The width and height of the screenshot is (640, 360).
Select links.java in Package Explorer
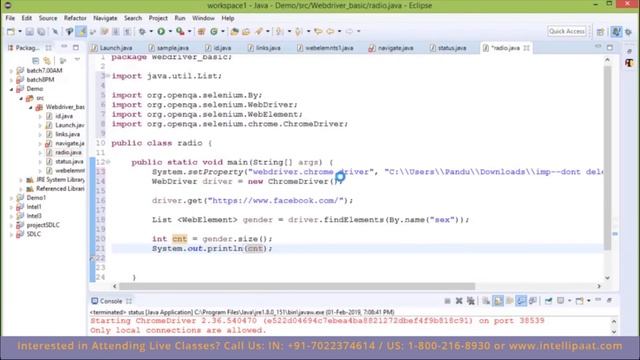click(67, 134)
